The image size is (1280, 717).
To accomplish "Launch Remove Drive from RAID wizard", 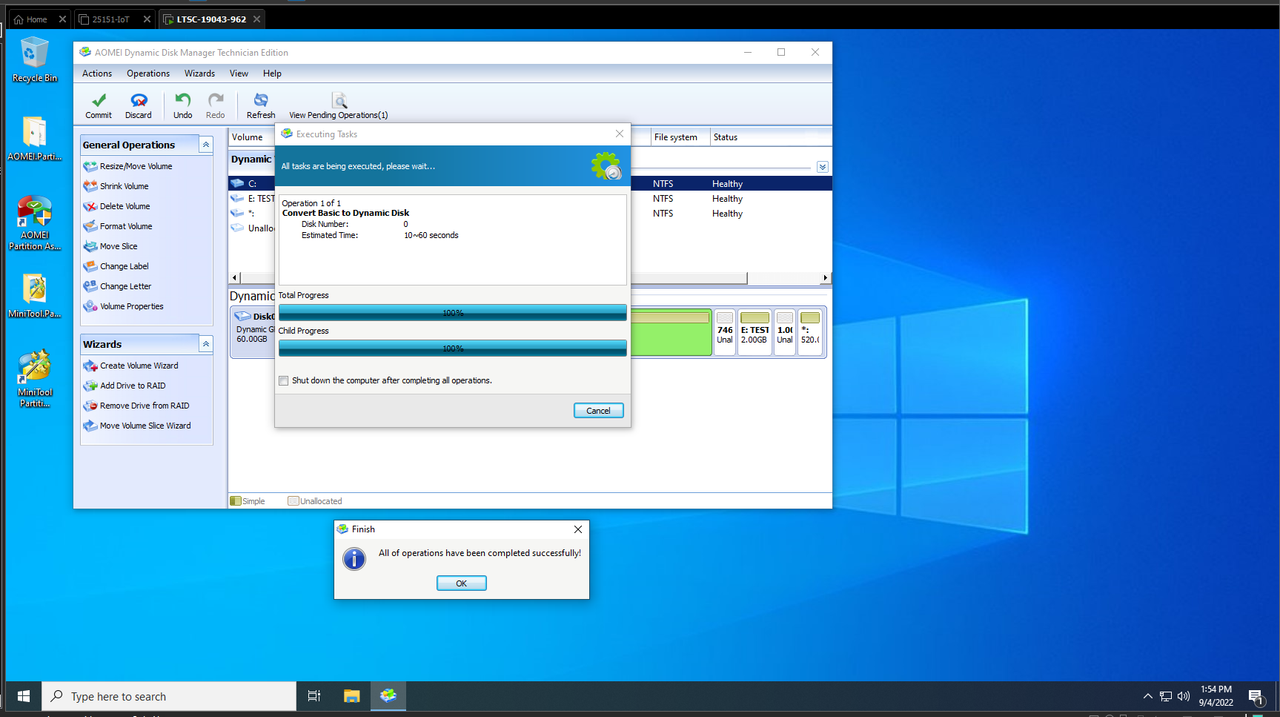I will click(136, 406).
